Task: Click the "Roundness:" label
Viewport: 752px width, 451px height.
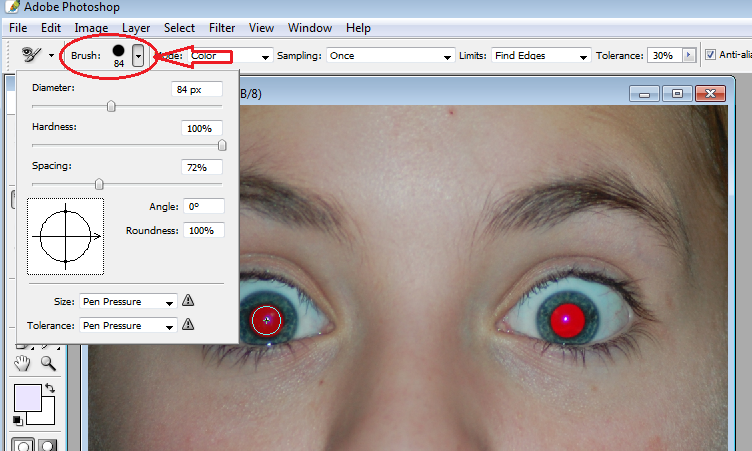Action: pyautogui.click(x=152, y=230)
